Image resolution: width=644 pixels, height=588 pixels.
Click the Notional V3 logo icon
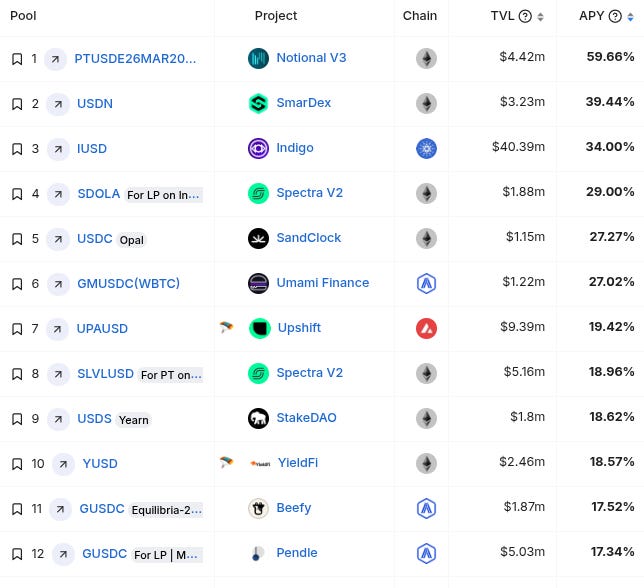pyautogui.click(x=258, y=58)
